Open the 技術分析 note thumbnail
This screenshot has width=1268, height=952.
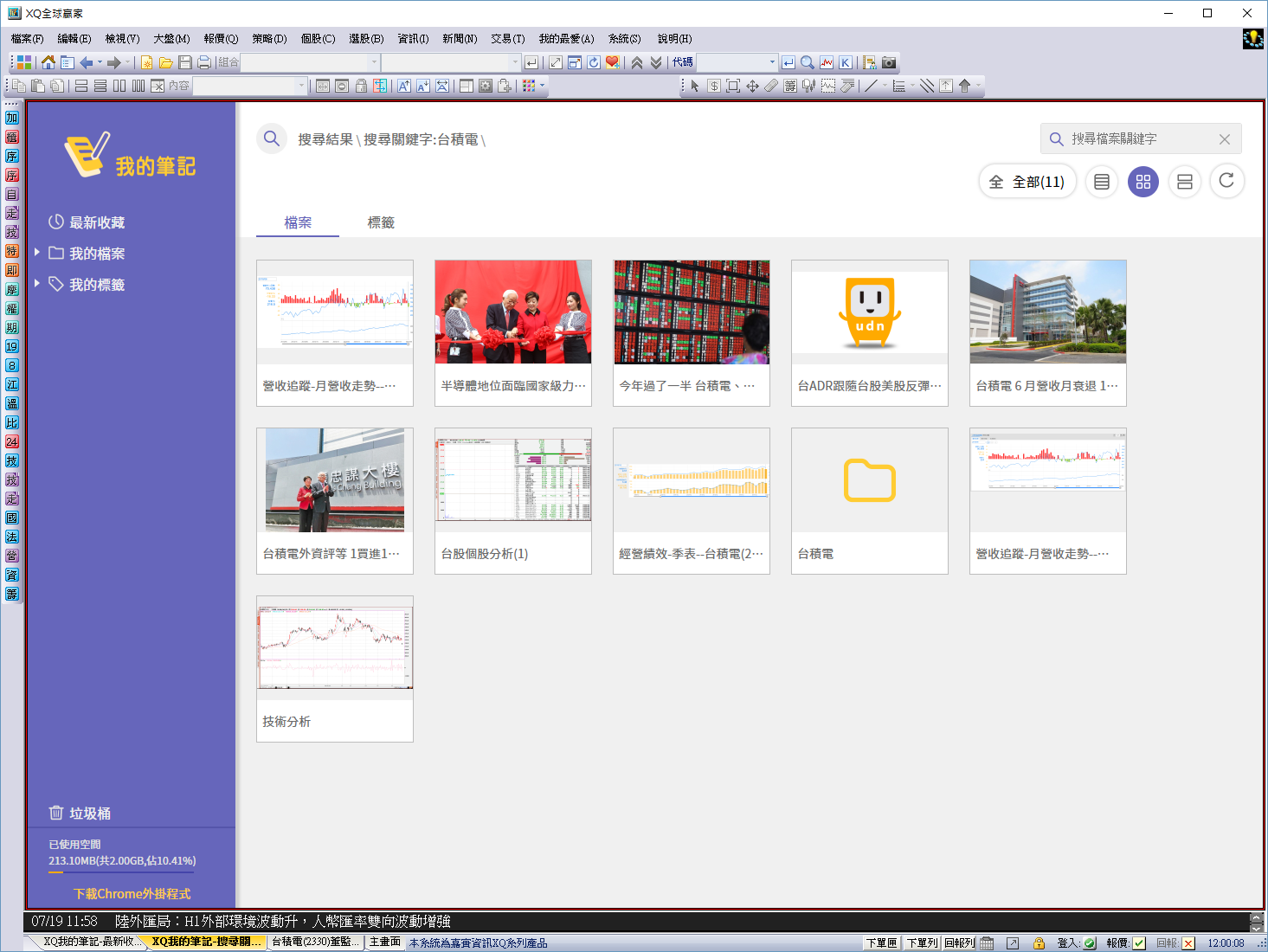pyautogui.click(x=335, y=668)
